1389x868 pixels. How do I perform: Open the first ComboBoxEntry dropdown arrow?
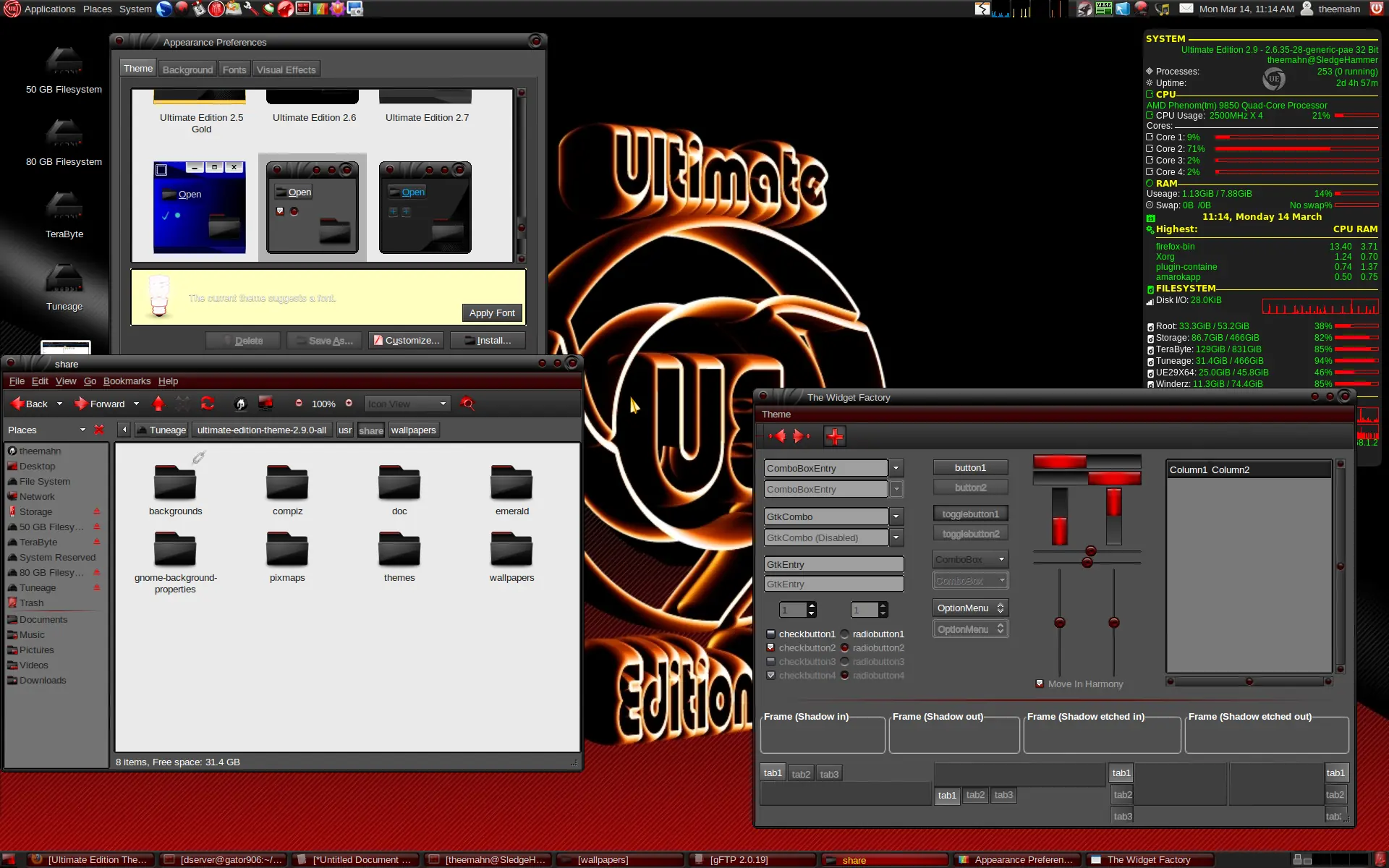point(896,468)
